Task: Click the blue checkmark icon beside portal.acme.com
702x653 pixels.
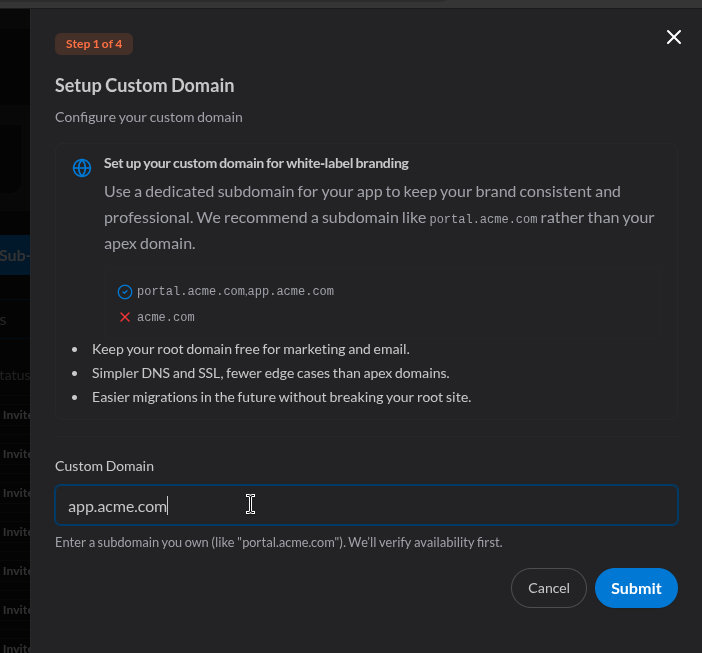Action: click(x=125, y=292)
